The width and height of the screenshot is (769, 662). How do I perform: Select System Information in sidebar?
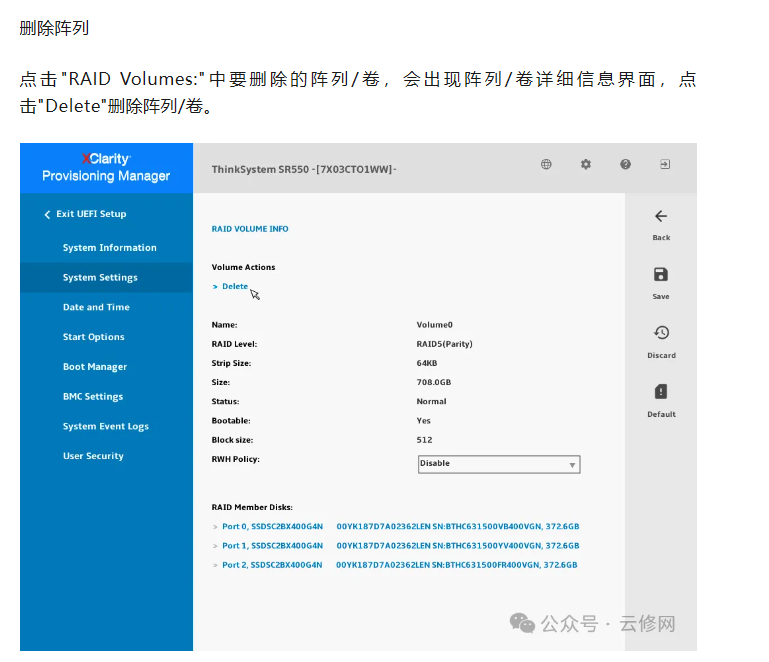coord(109,248)
